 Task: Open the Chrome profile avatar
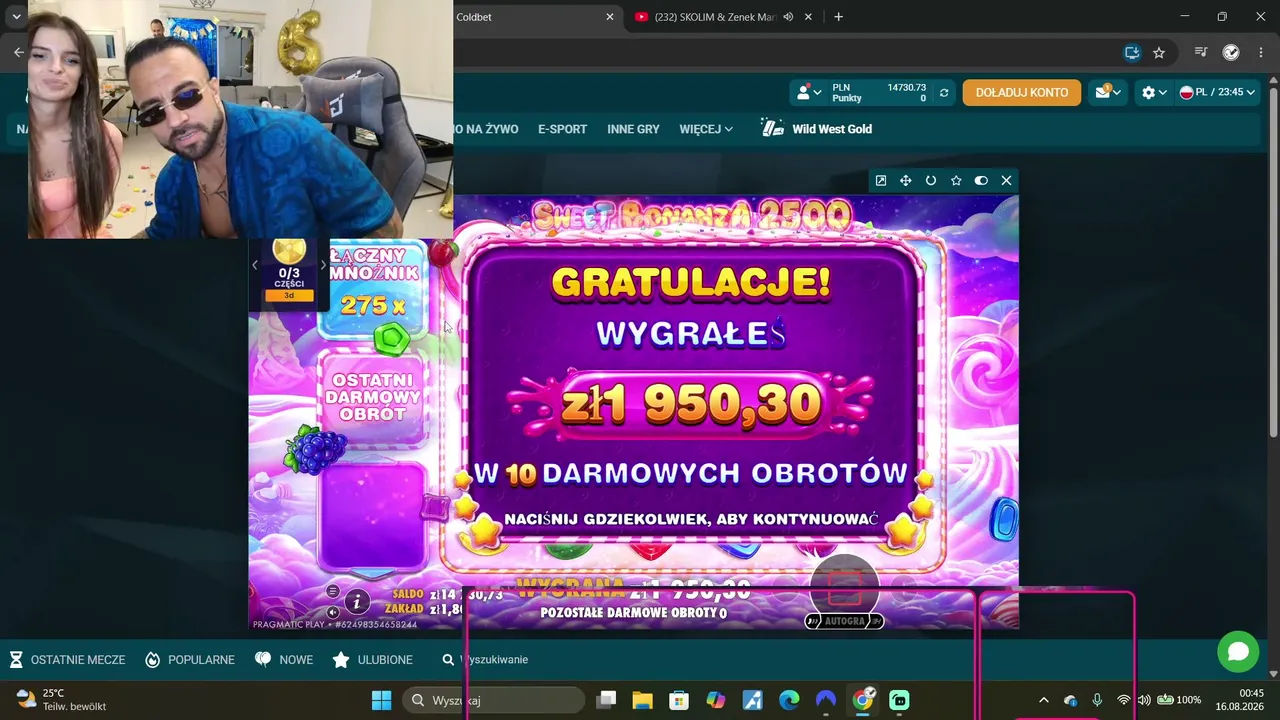(x=1231, y=53)
